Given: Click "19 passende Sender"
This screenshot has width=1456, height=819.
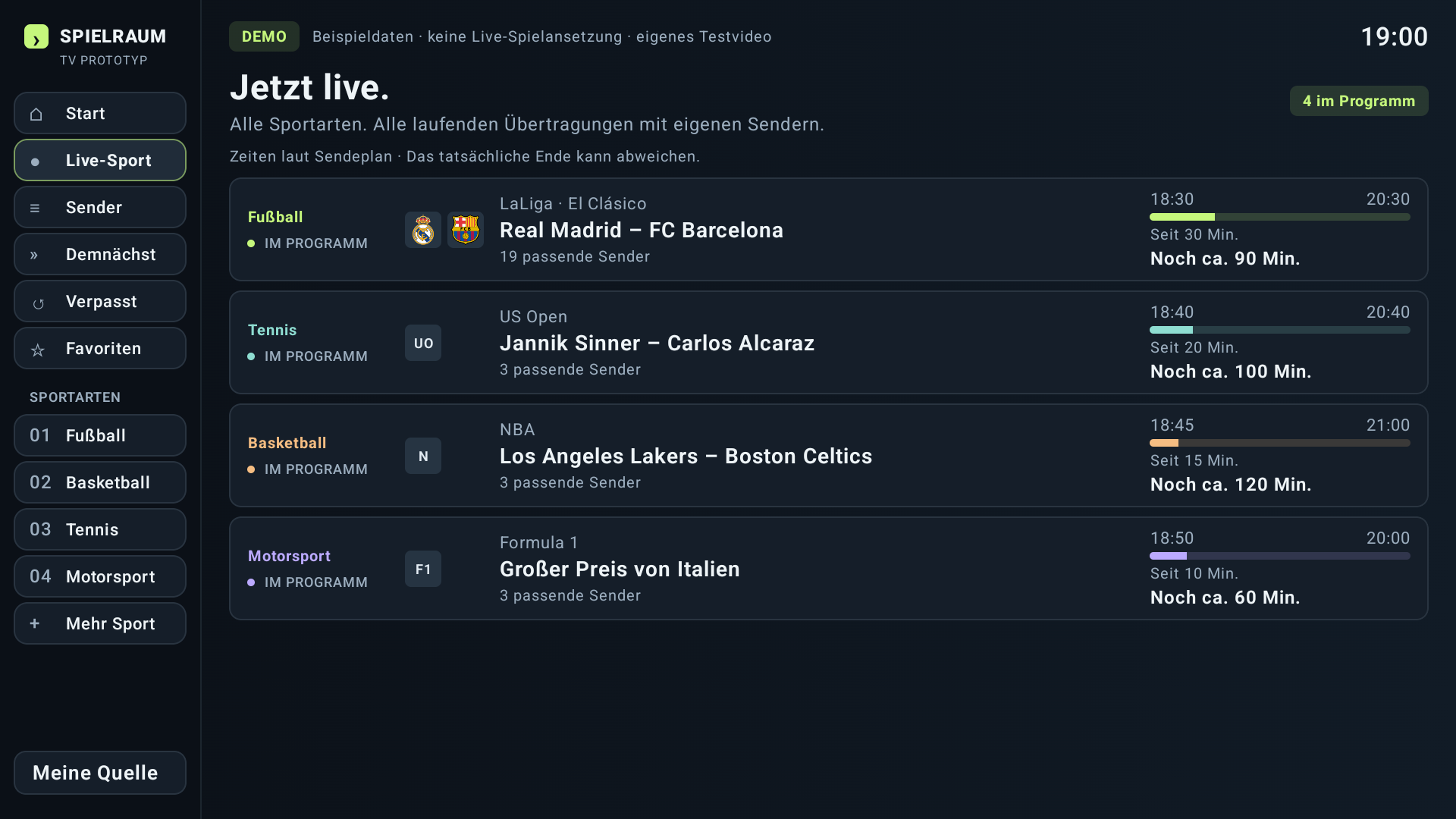Looking at the screenshot, I should pos(575,256).
